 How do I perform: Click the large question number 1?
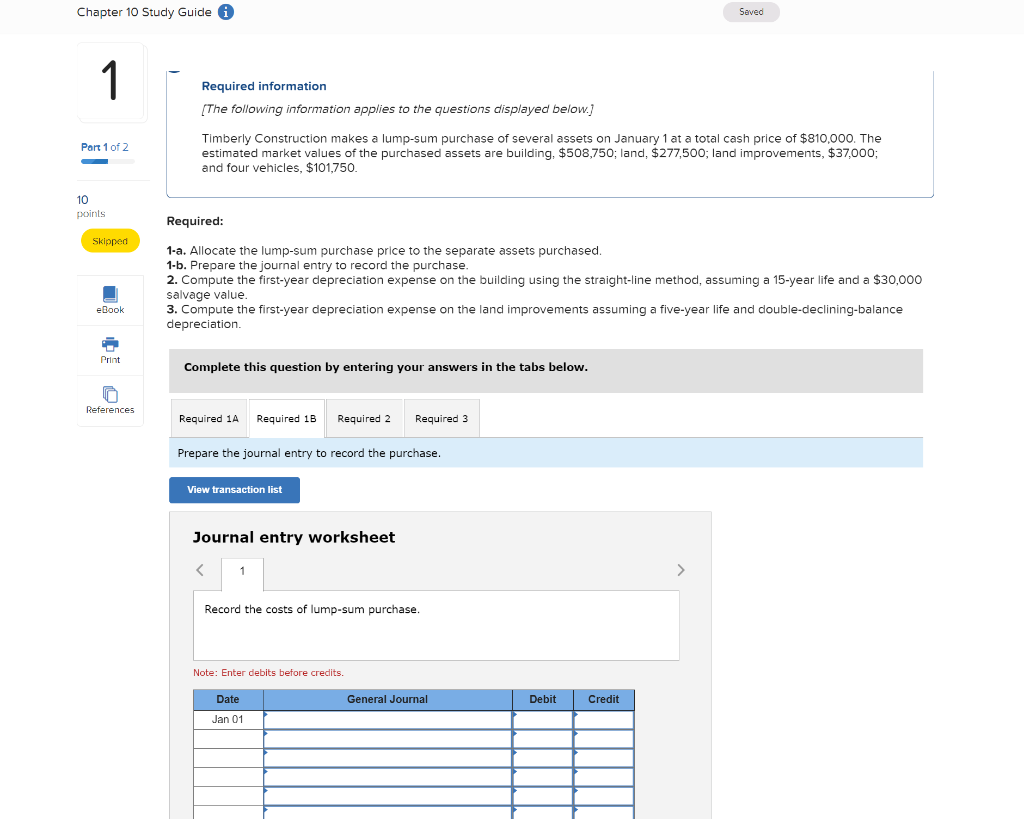[x=110, y=81]
